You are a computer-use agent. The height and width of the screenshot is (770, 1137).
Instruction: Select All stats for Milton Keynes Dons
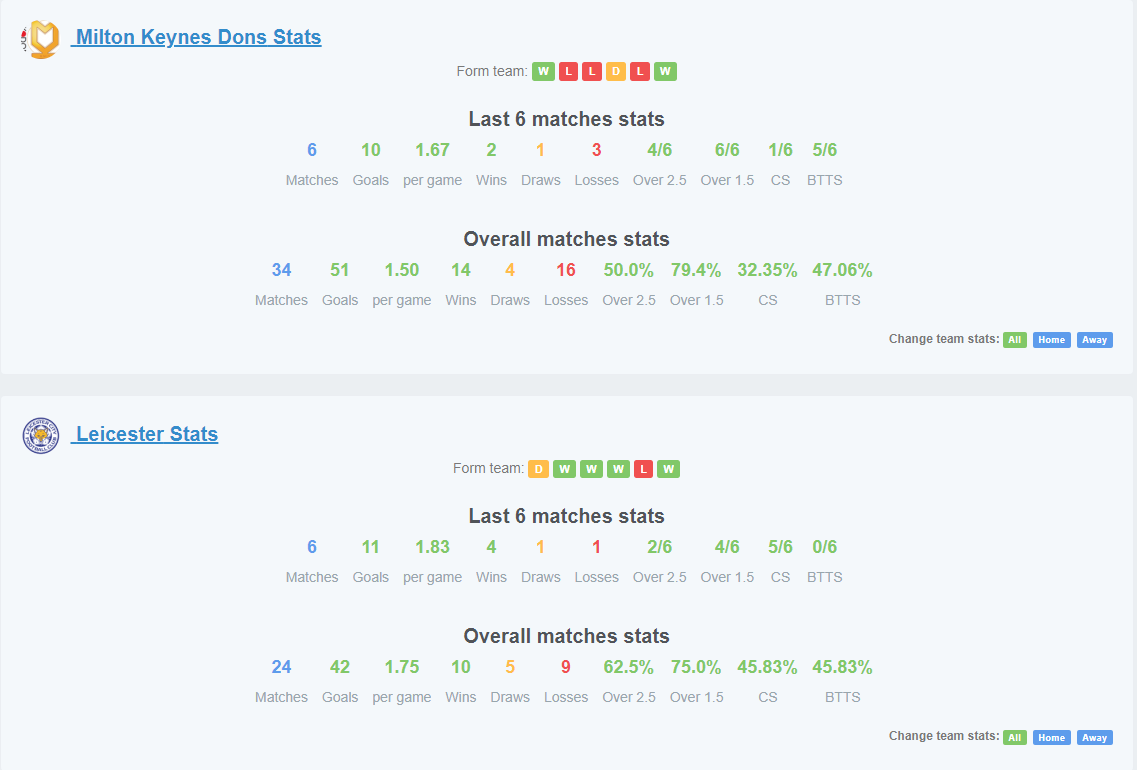(x=1014, y=339)
